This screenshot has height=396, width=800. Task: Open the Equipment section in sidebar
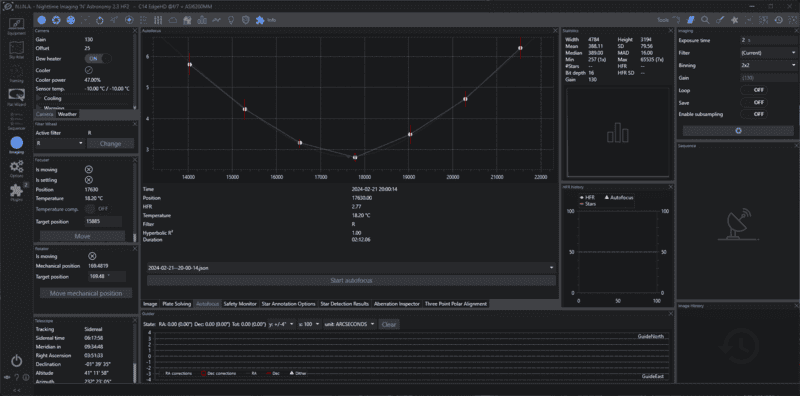tap(16, 27)
